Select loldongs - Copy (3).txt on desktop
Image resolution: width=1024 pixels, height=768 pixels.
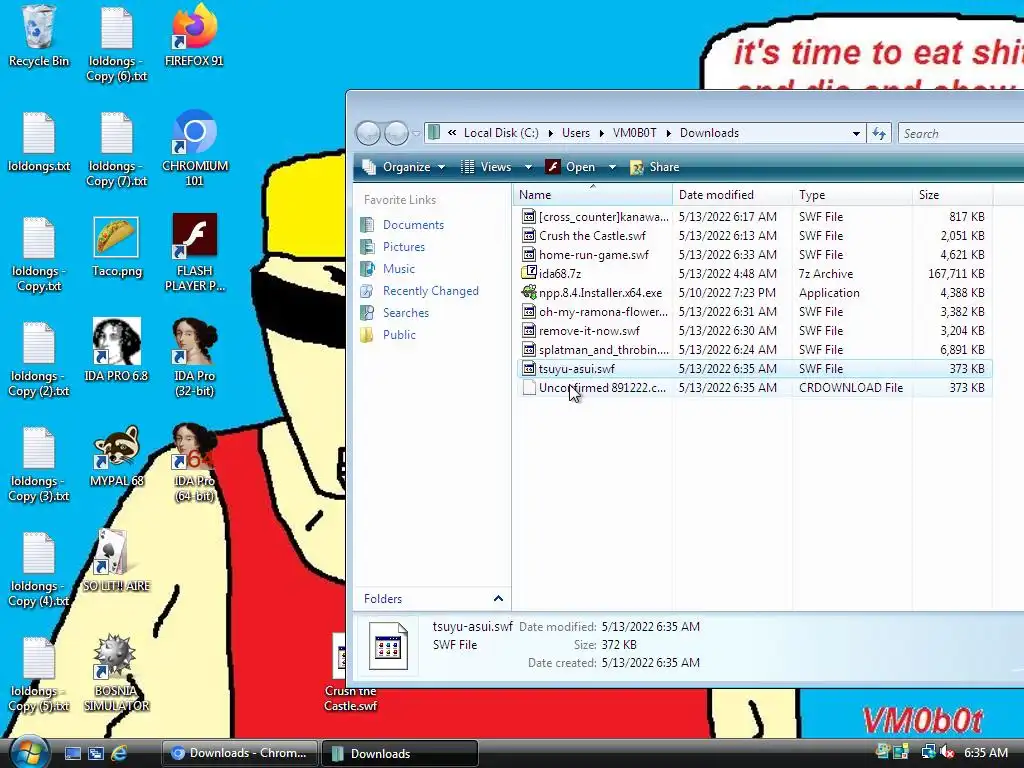(39, 464)
